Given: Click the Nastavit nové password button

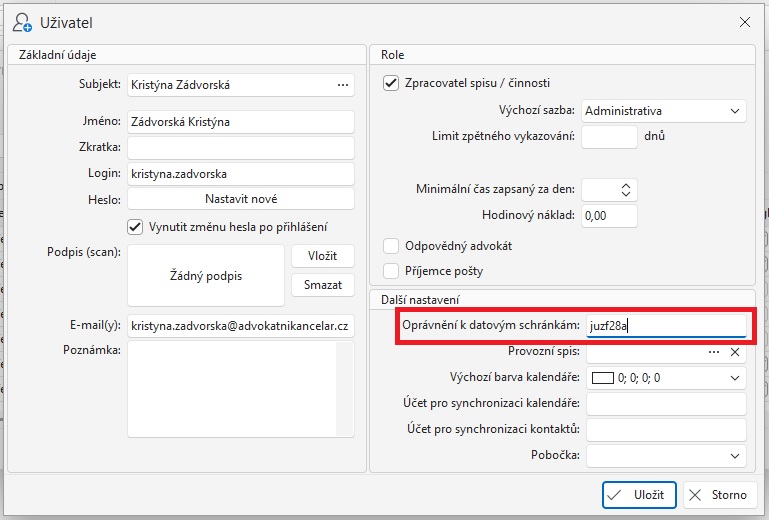Looking at the screenshot, I should pos(241,199).
